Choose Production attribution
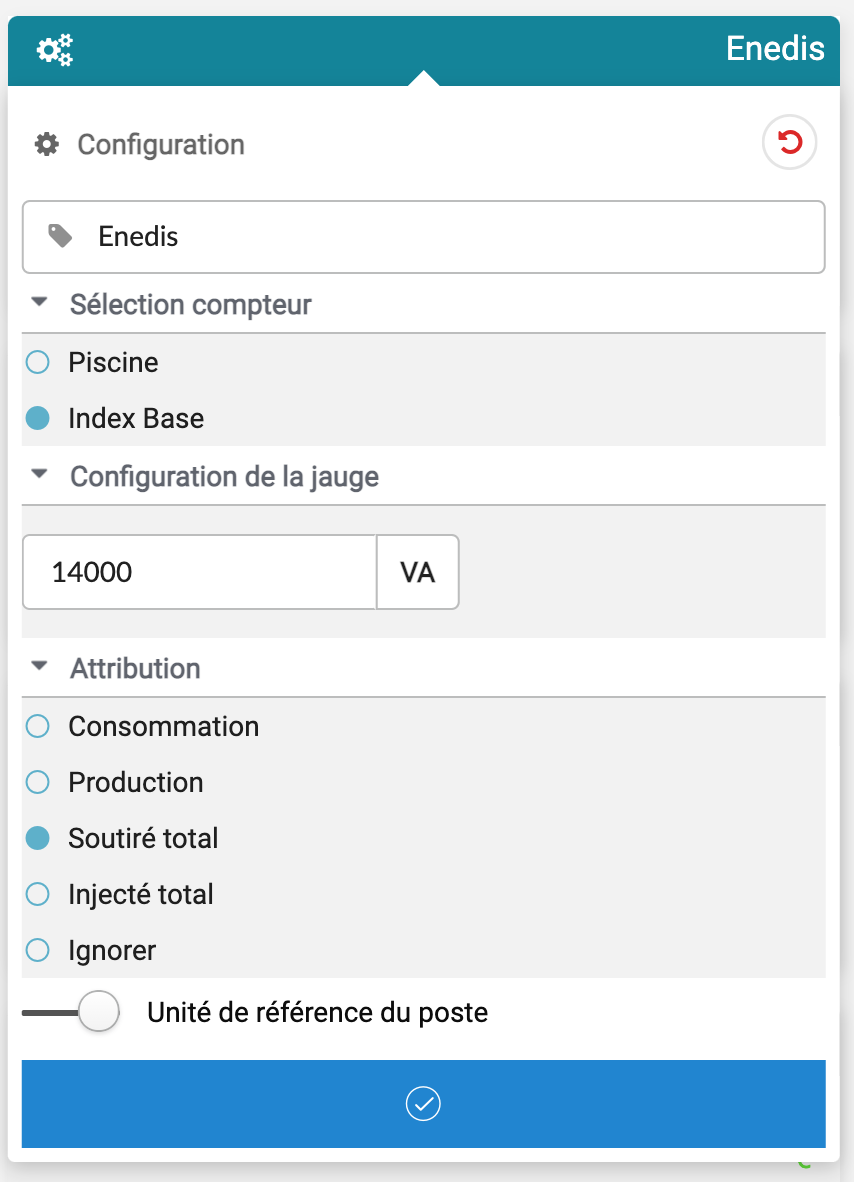 [x=38, y=782]
